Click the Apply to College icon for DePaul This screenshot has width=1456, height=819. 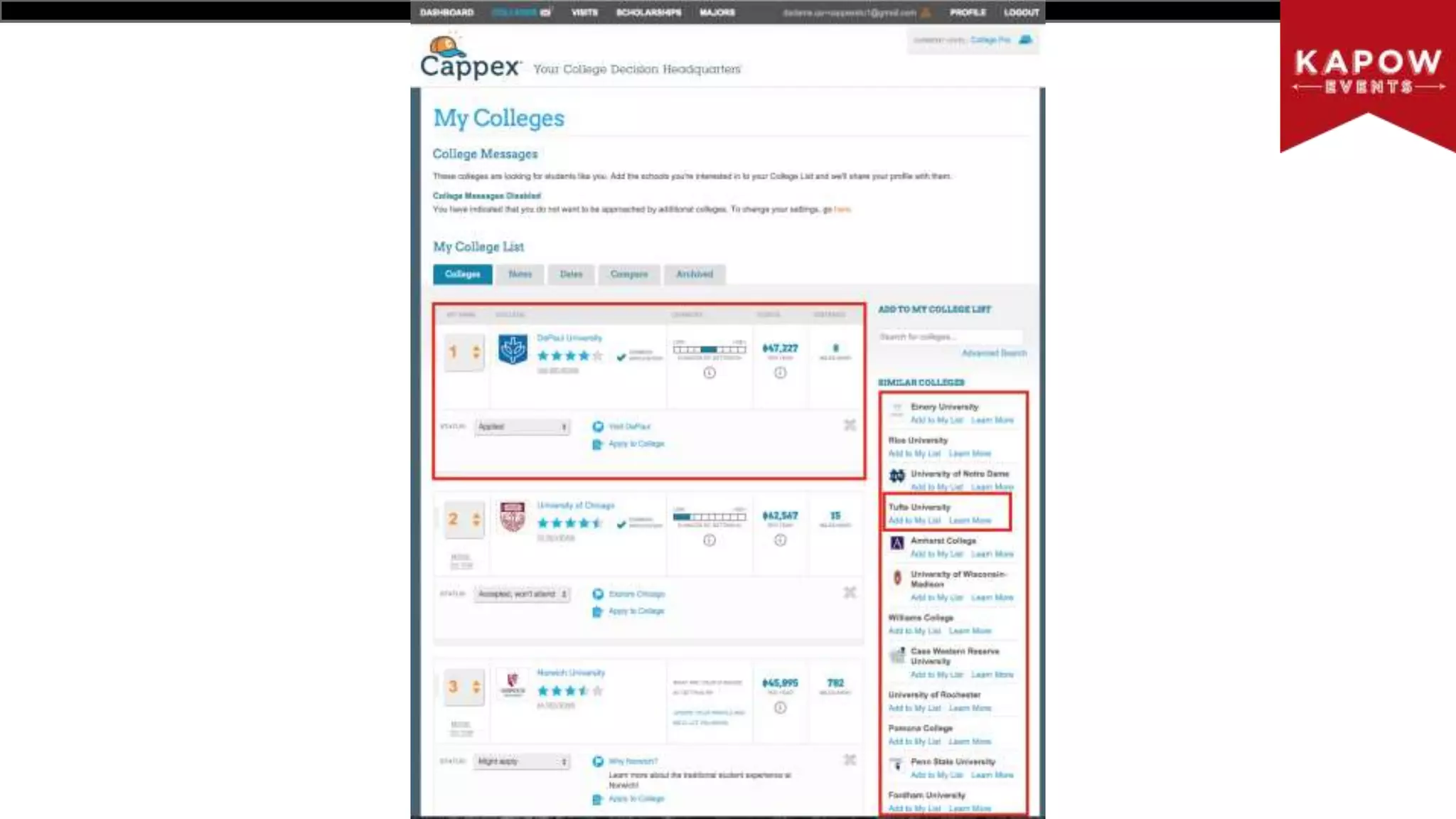[597, 444]
